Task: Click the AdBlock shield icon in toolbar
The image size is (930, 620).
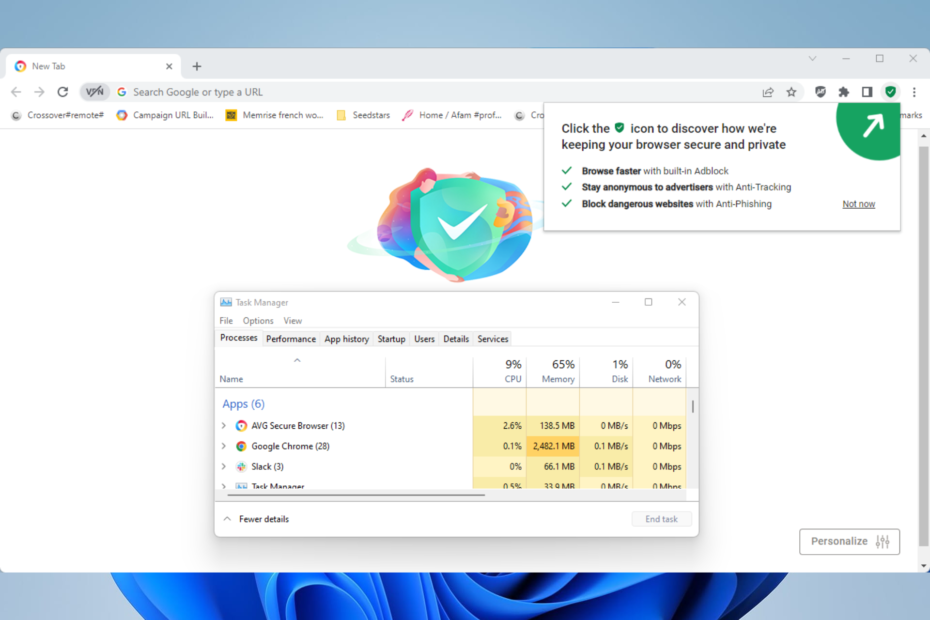Action: (x=820, y=91)
